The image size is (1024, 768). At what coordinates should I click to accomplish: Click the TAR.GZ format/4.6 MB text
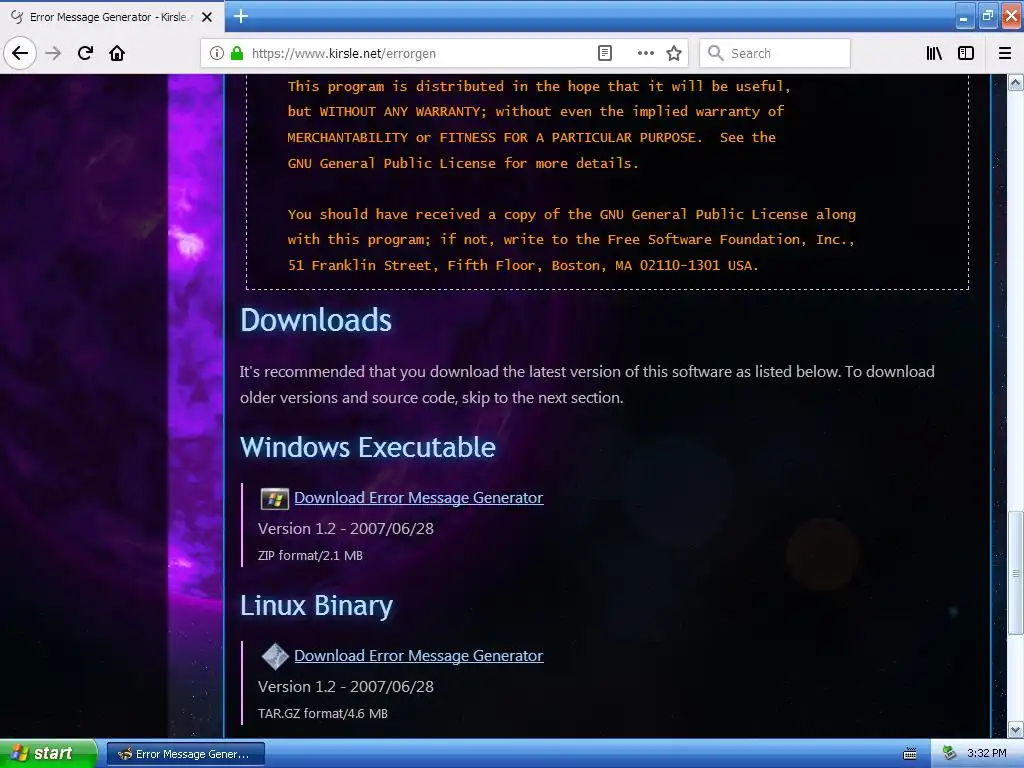pos(323,714)
